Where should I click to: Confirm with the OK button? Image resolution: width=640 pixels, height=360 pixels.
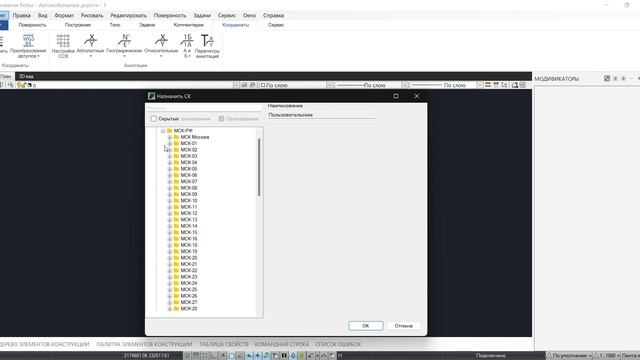tap(366, 326)
